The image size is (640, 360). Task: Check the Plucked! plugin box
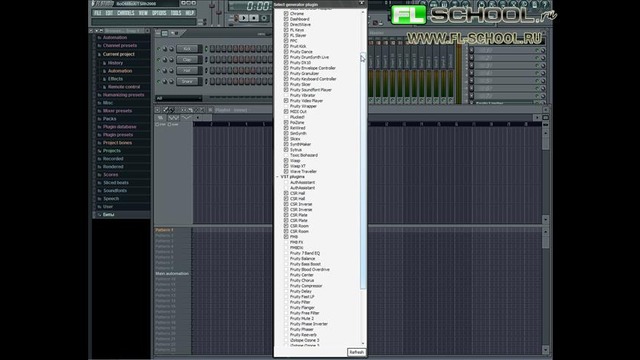[286, 117]
